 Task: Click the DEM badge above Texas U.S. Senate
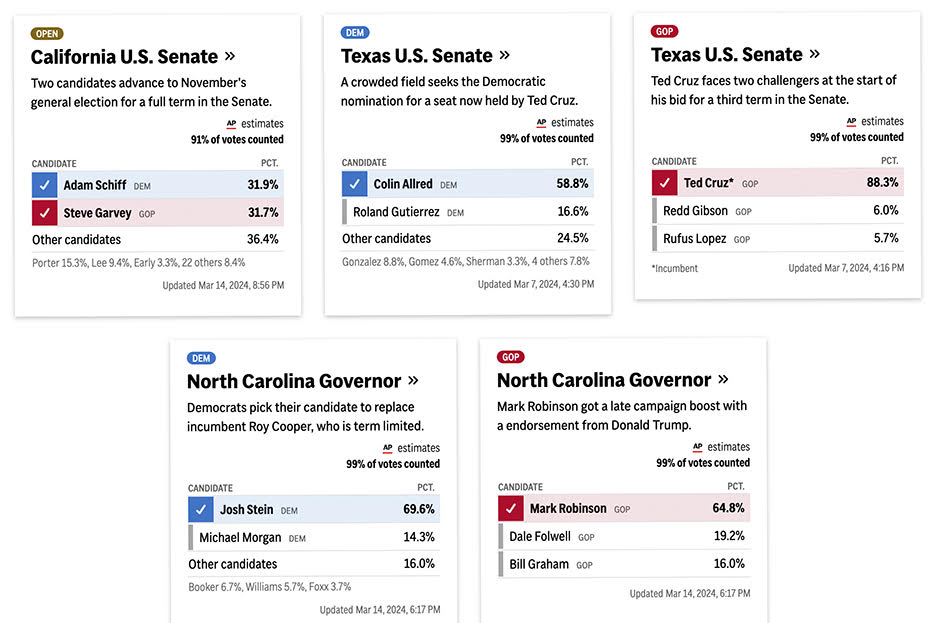point(355,33)
